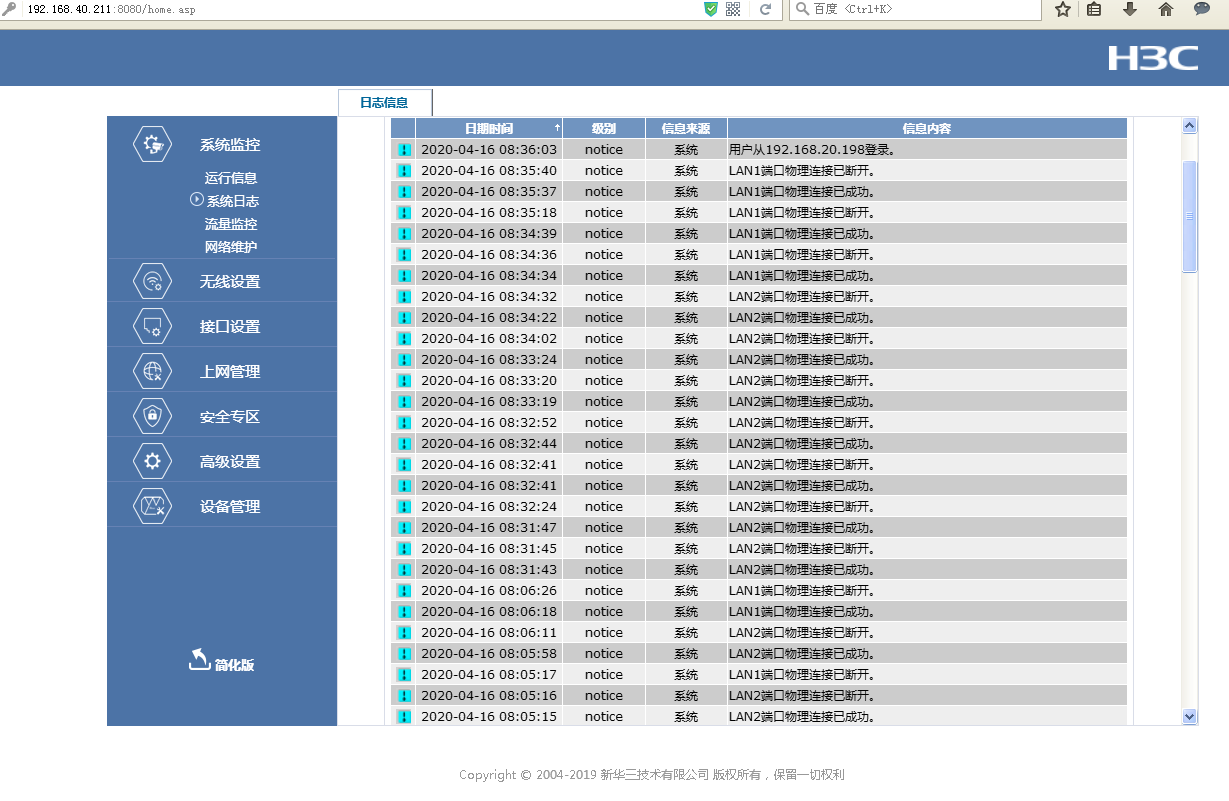Expand the 无线设置 menu label
The height and width of the screenshot is (801, 1229).
(x=230, y=282)
